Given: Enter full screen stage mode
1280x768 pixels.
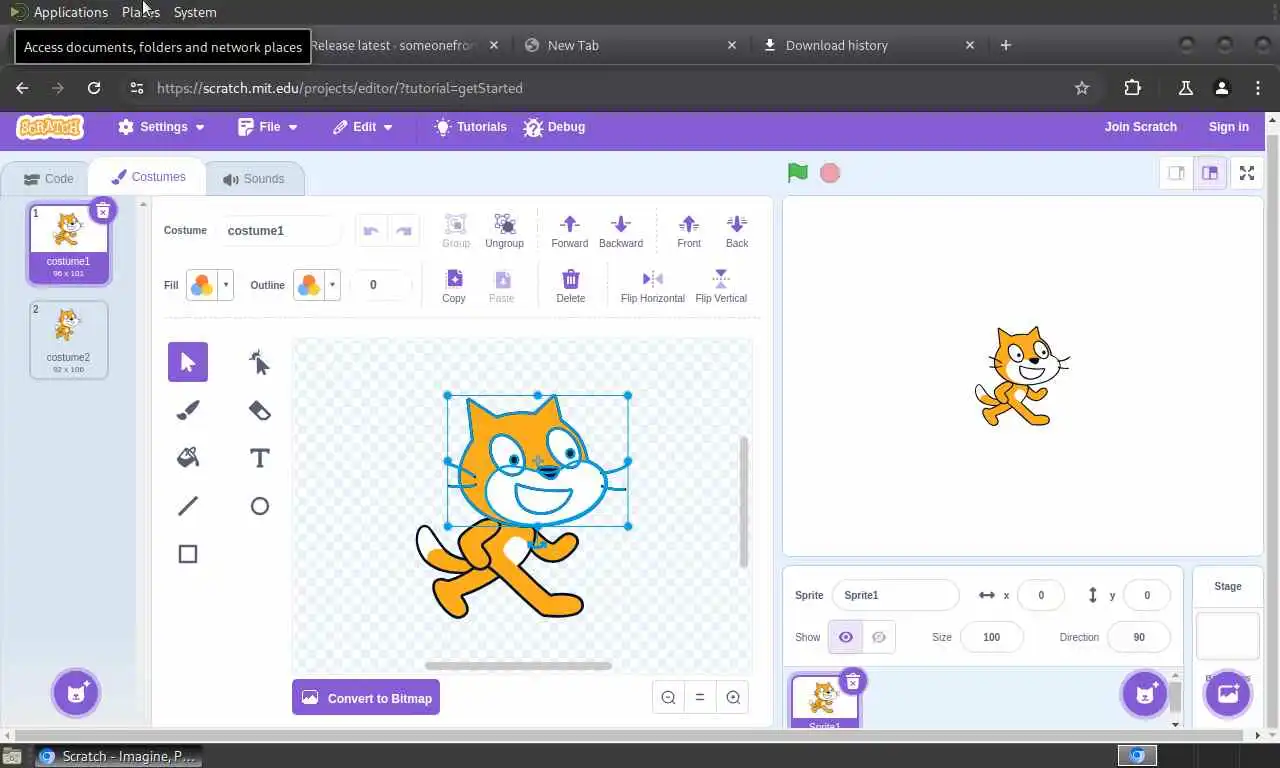Looking at the screenshot, I should coord(1247,173).
